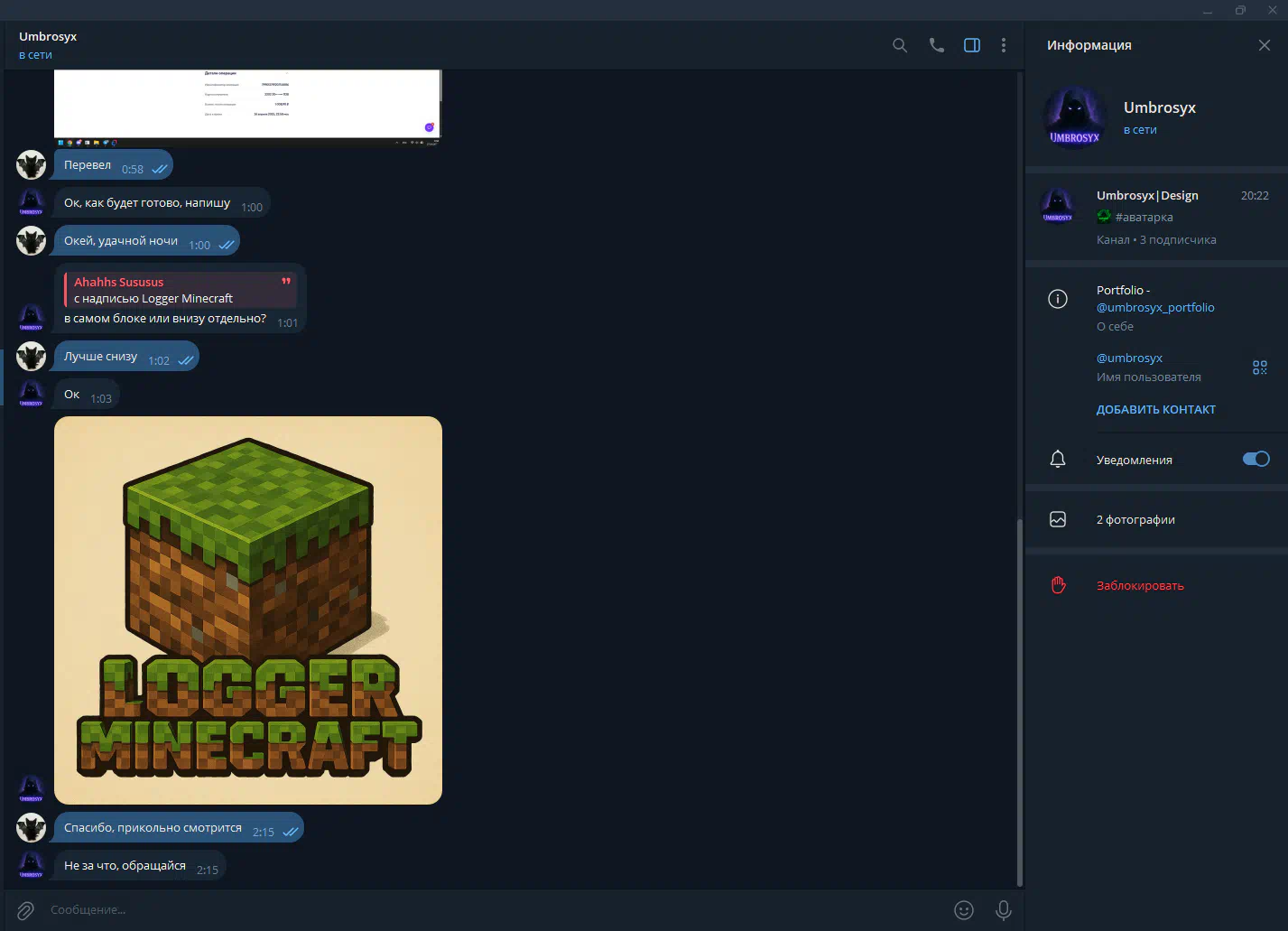Click the quoted Ahahhs Sususus reply block
Viewport: 1288px width, 931px height.
181,290
